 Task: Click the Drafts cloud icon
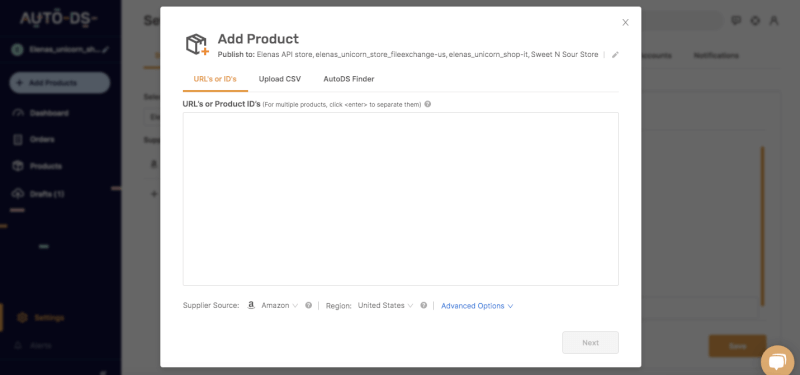(18, 193)
